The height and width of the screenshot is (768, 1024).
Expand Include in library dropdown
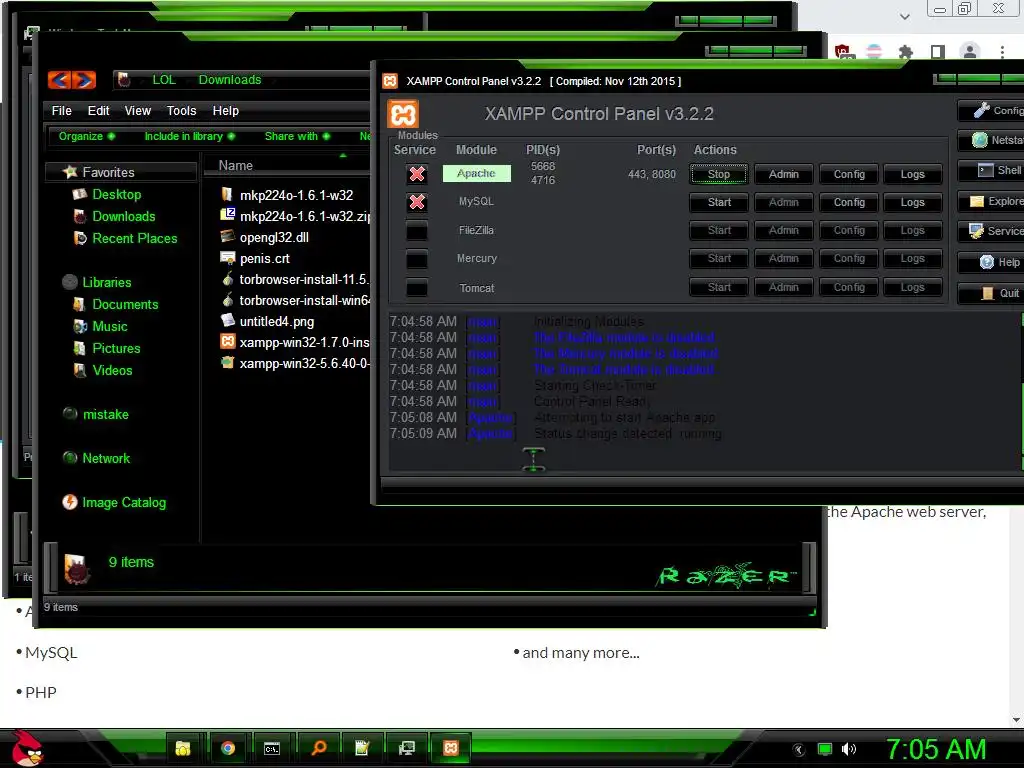coord(189,136)
